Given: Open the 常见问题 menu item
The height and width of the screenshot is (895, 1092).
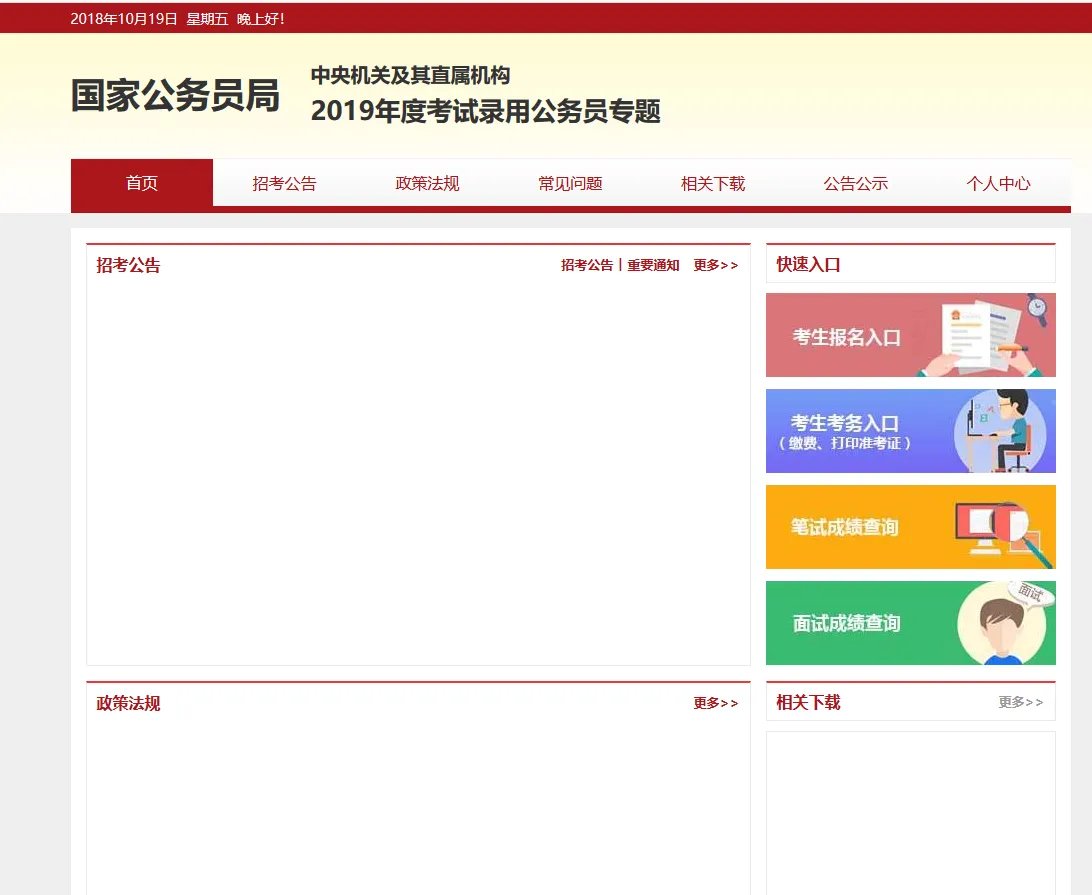Looking at the screenshot, I should (569, 184).
